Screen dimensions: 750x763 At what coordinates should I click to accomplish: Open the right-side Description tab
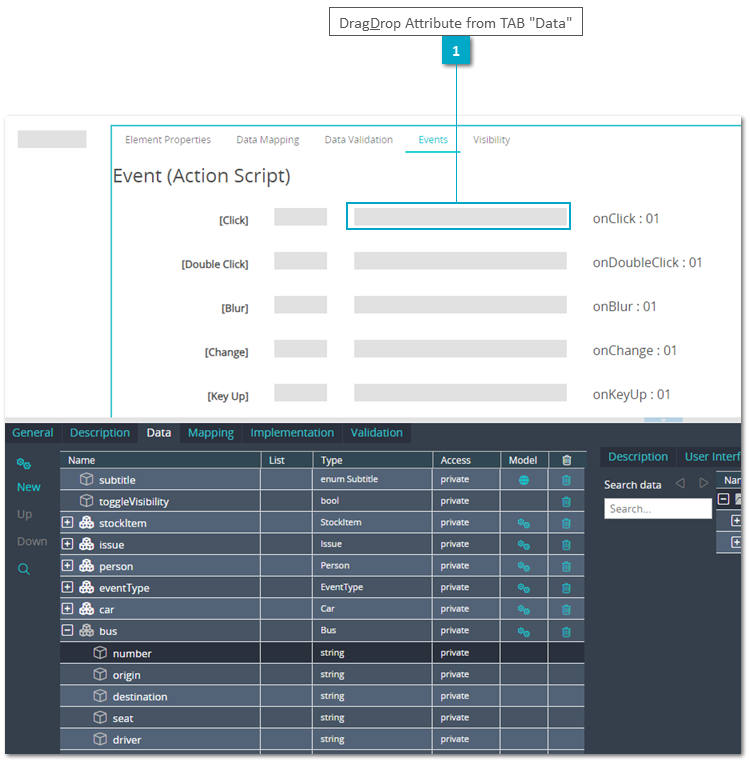(638, 456)
